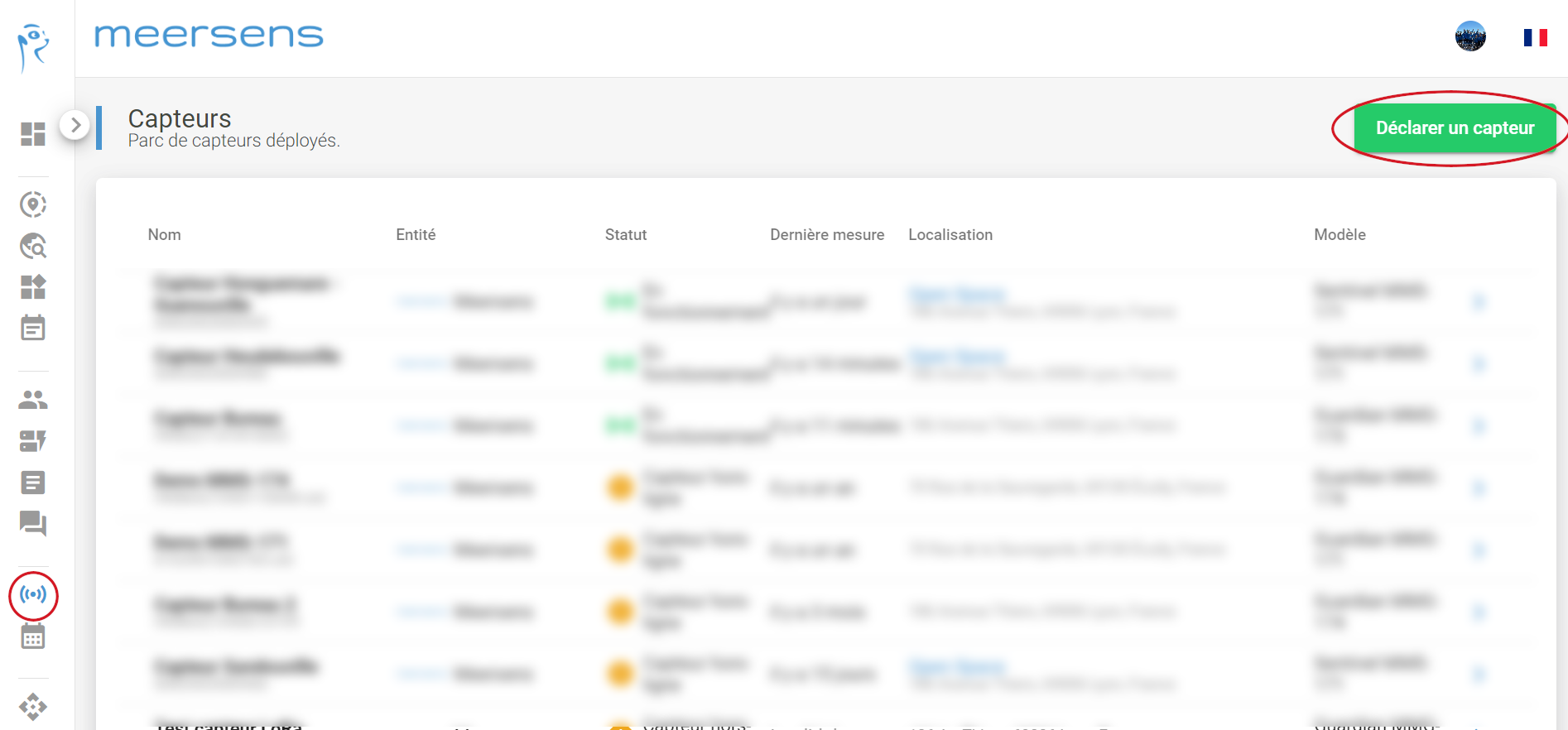The image size is (1568, 730).
Task: Click the server with lightning bolt icon
Action: coord(33,441)
